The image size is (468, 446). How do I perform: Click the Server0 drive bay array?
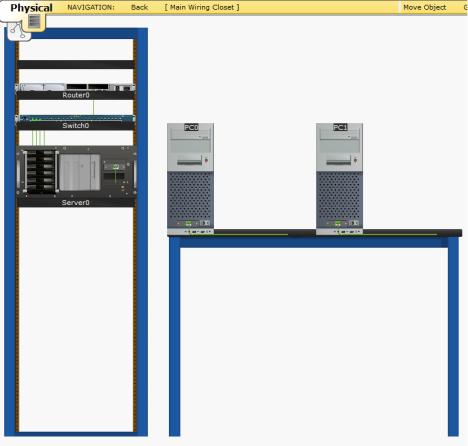tap(40, 172)
